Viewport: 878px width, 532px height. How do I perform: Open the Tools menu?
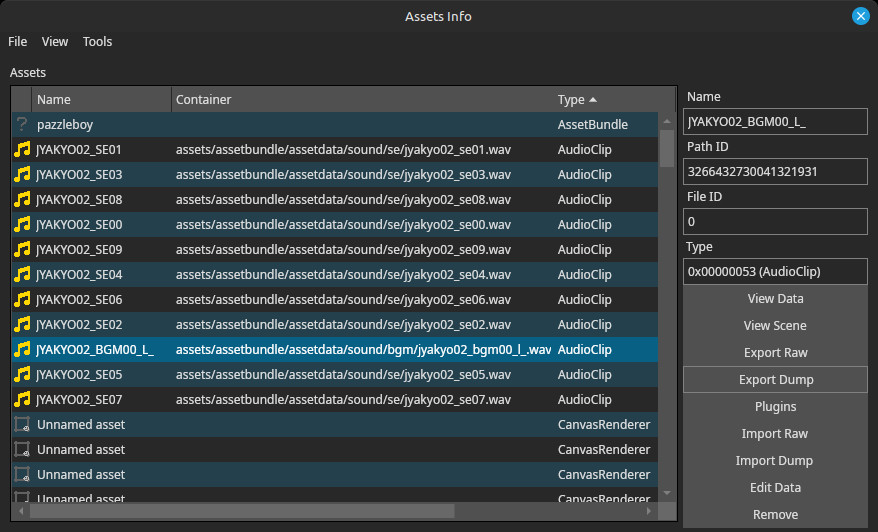click(x=97, y=42)
